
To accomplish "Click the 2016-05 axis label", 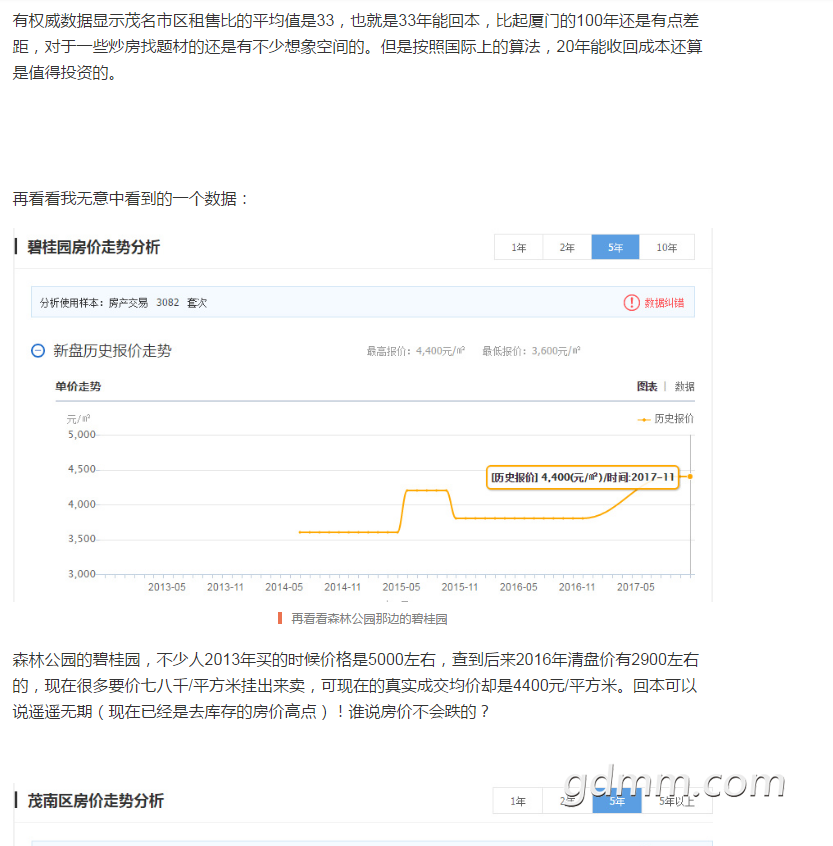I will coord(518,587).
